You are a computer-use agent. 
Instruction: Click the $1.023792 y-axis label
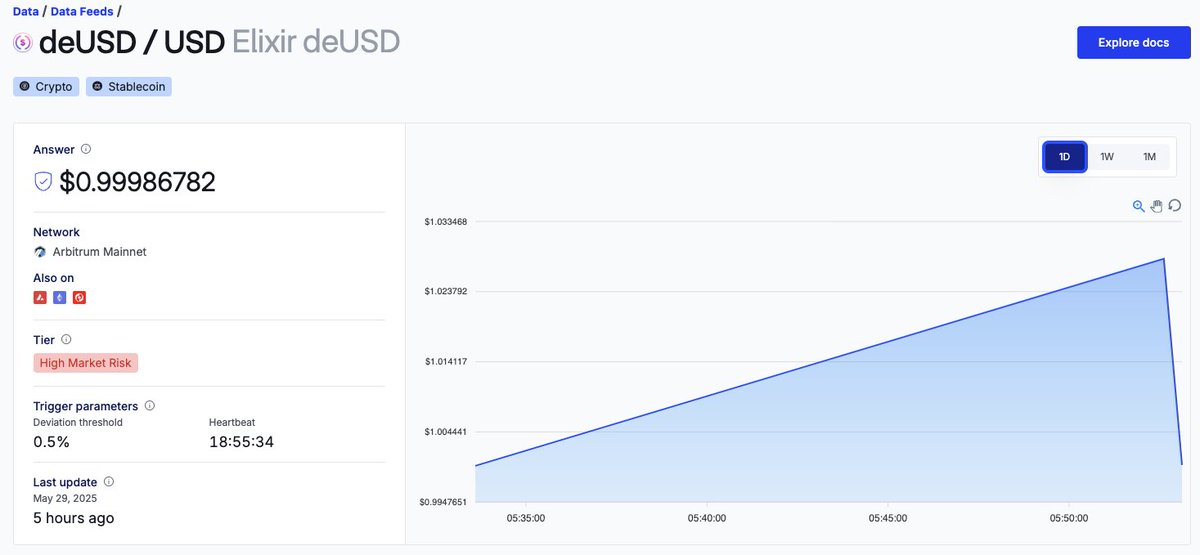[445, 292]
